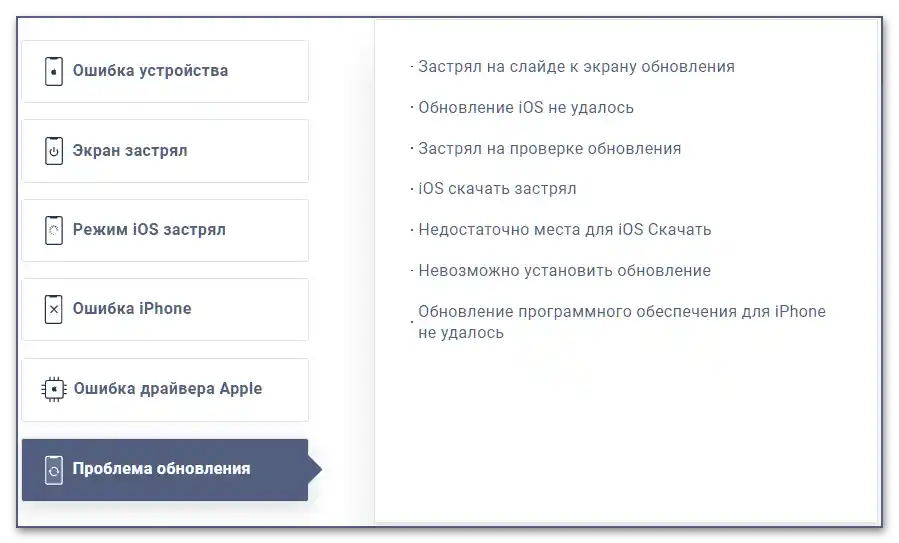The image size is (899, 543).
Task: Click text Застрял на проверке обновления
Action: tap(549, 149)
